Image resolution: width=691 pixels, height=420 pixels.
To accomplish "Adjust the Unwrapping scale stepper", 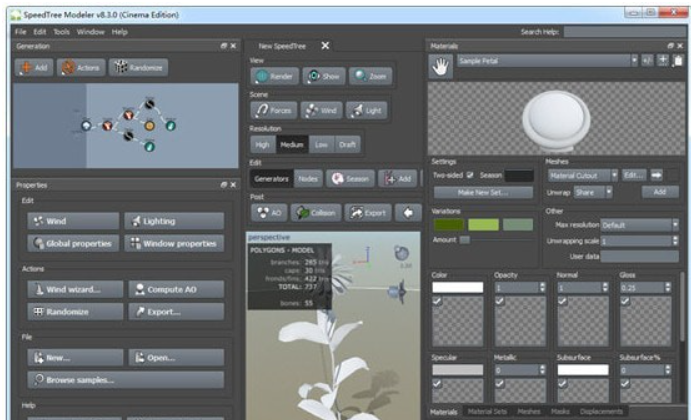I will click(x=675, y=241).
